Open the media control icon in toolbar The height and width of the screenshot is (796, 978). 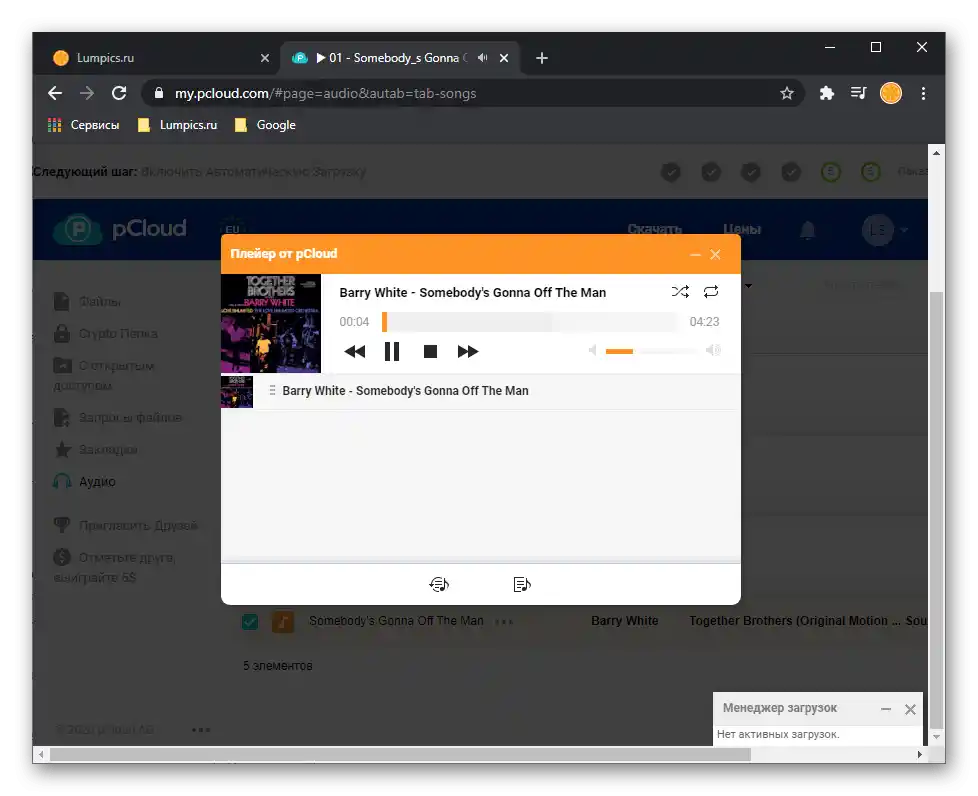[859, 94]
